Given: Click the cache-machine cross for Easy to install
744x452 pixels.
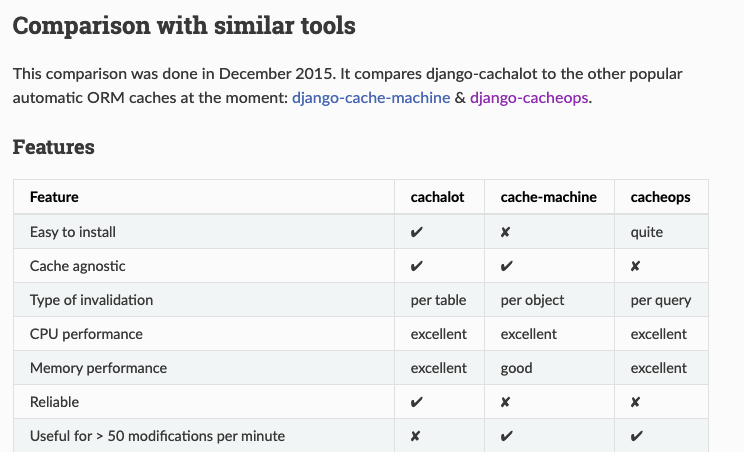Looking at the screenshot, I should click(x=505, y=232).
